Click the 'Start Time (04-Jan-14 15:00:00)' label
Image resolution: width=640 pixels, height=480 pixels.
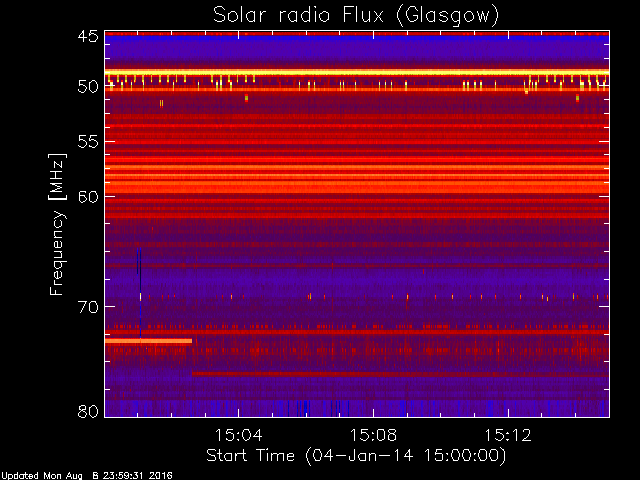[x=356, y=456]
